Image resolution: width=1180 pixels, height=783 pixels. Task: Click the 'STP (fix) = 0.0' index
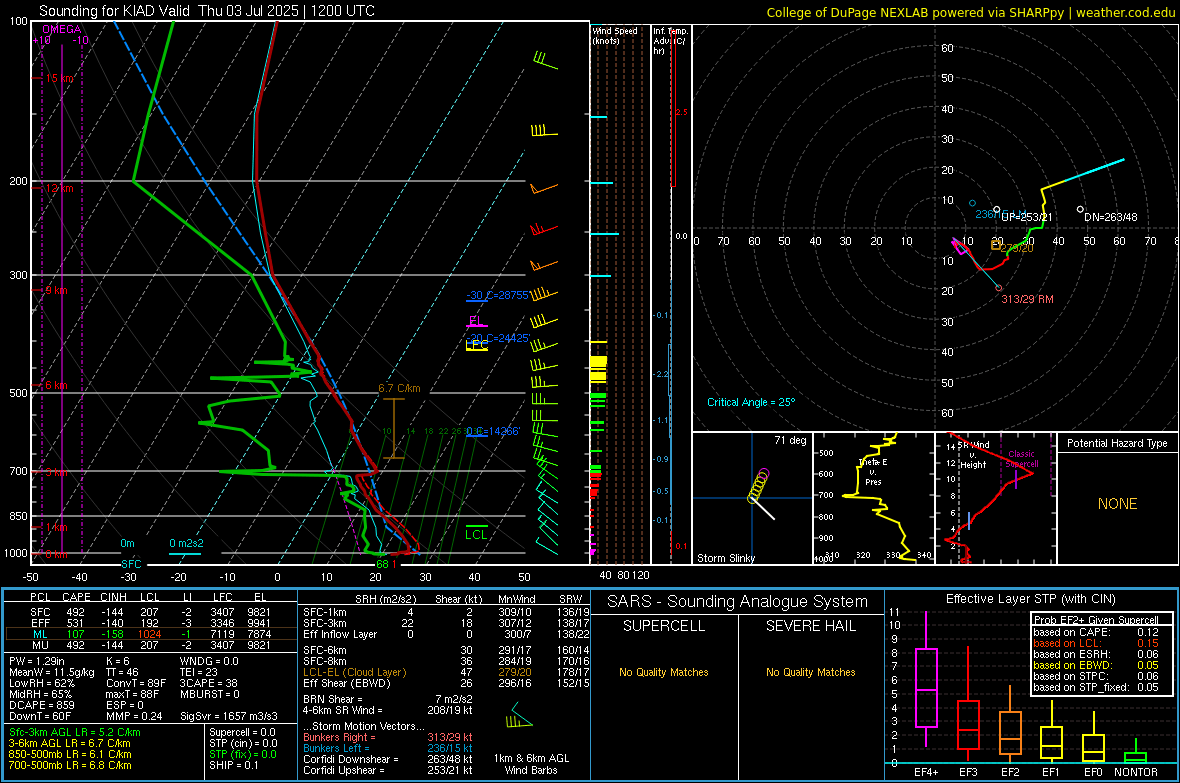[242, 754]
